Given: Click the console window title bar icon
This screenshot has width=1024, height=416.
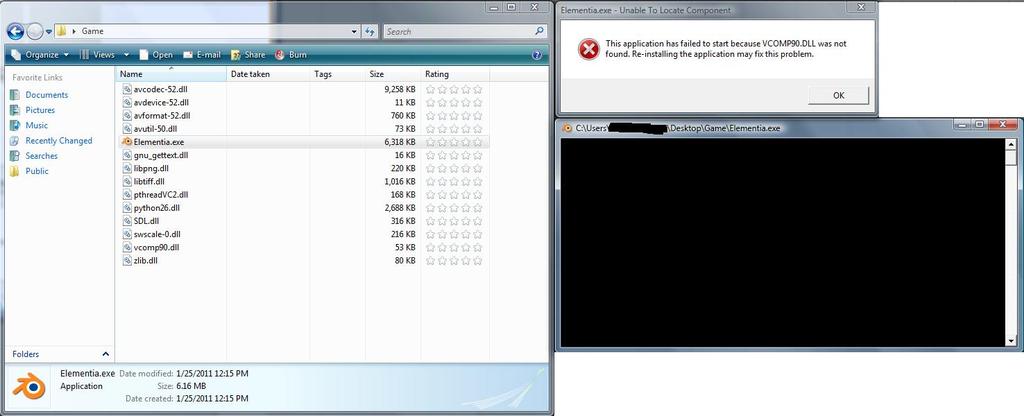Looking at the screenshot, I should point(567,128).
